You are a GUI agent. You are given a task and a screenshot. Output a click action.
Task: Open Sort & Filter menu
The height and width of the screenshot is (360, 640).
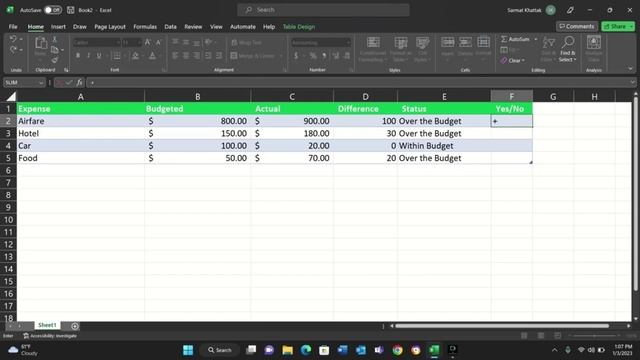coord(549,49)
